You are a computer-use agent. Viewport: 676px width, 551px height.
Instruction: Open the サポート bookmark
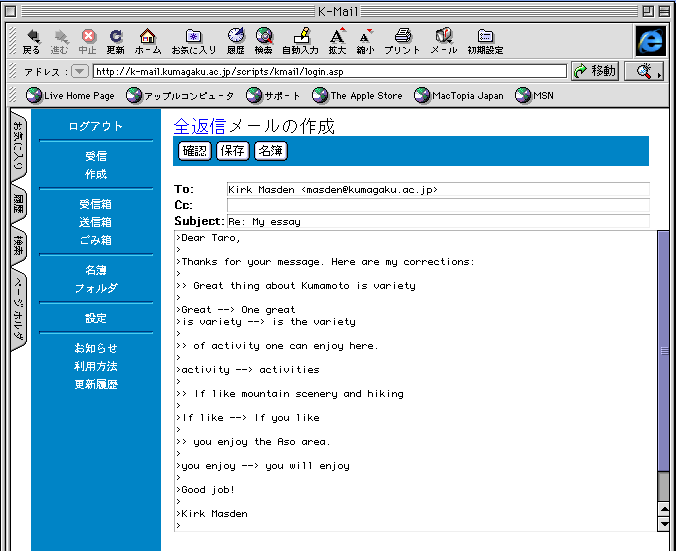[273, 95]
